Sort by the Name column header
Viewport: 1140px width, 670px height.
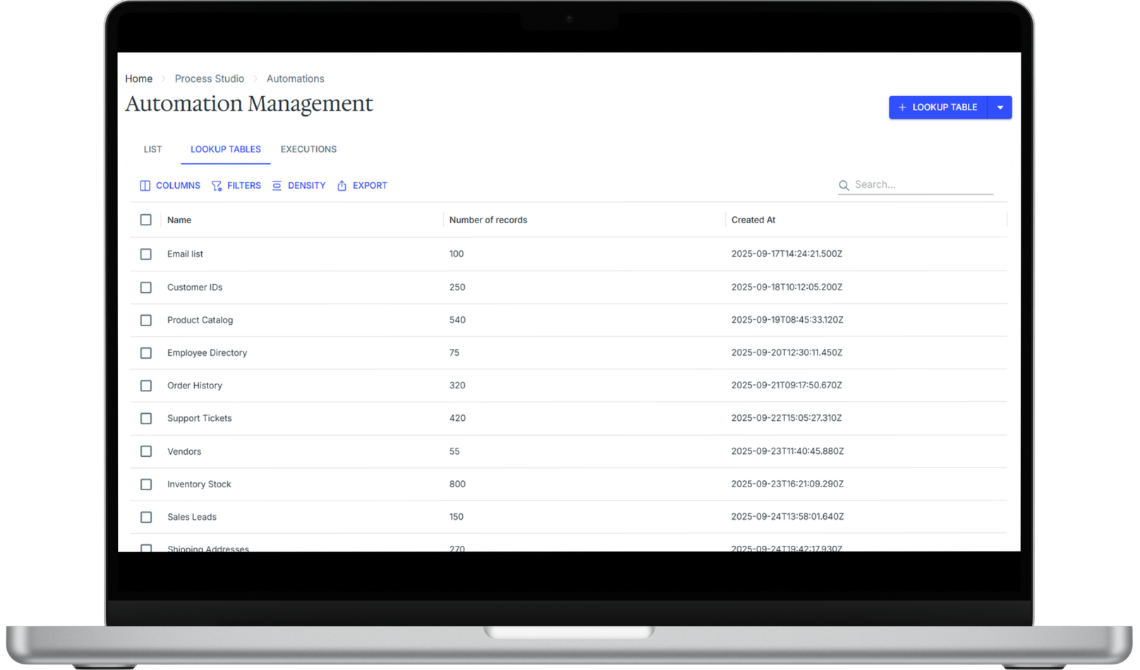click(x=179, y=220)
